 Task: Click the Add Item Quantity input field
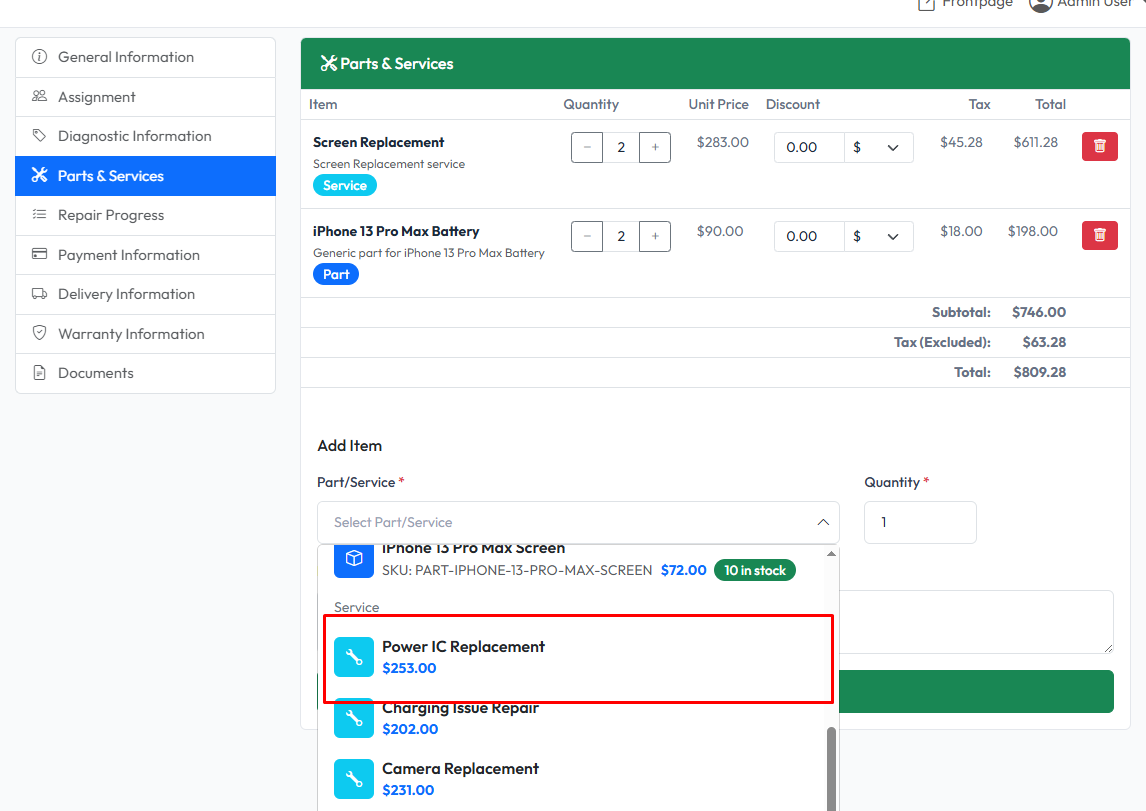[919, 522]
